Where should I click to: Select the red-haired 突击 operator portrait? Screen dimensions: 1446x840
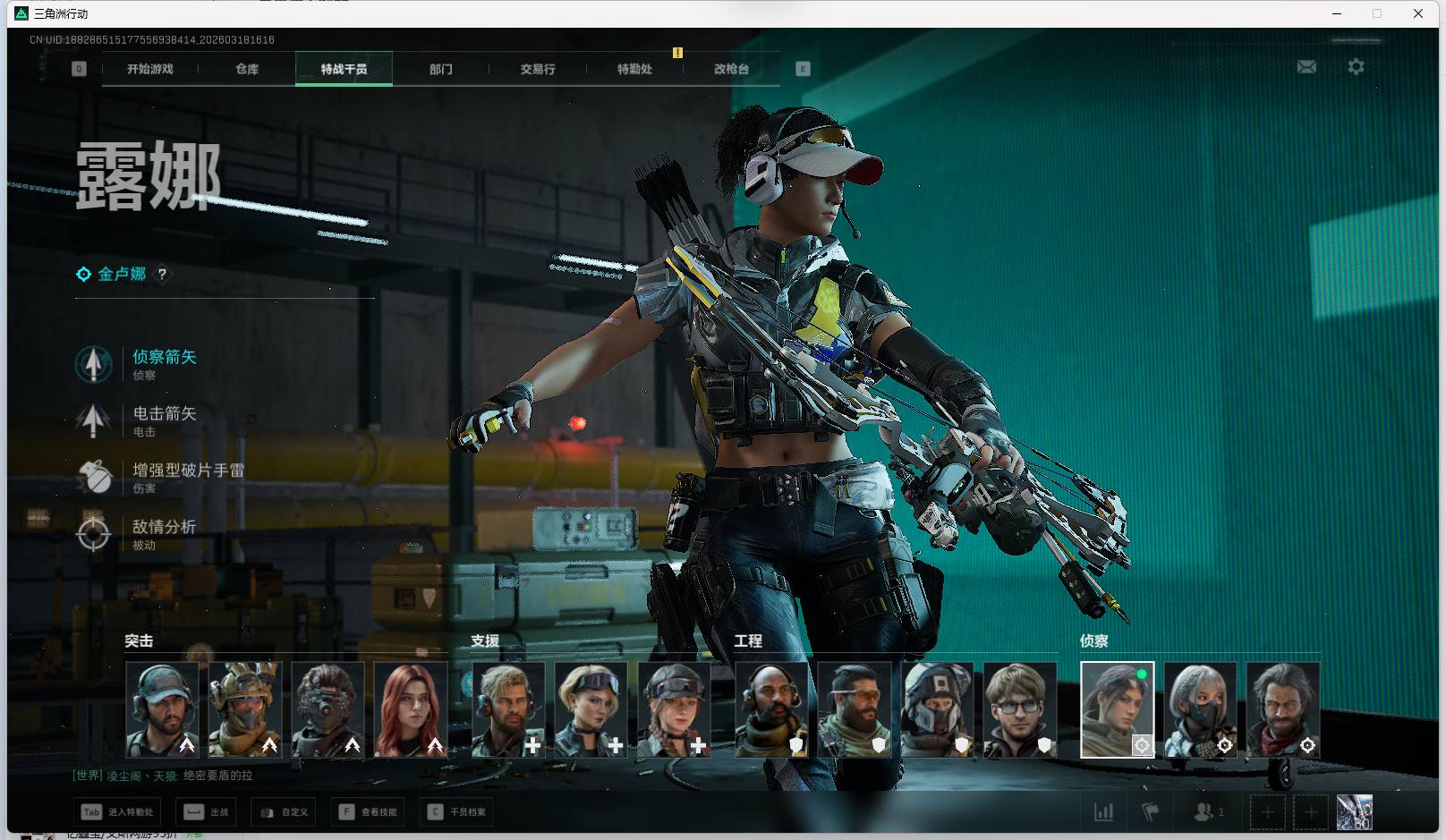(x=411, y=710)
